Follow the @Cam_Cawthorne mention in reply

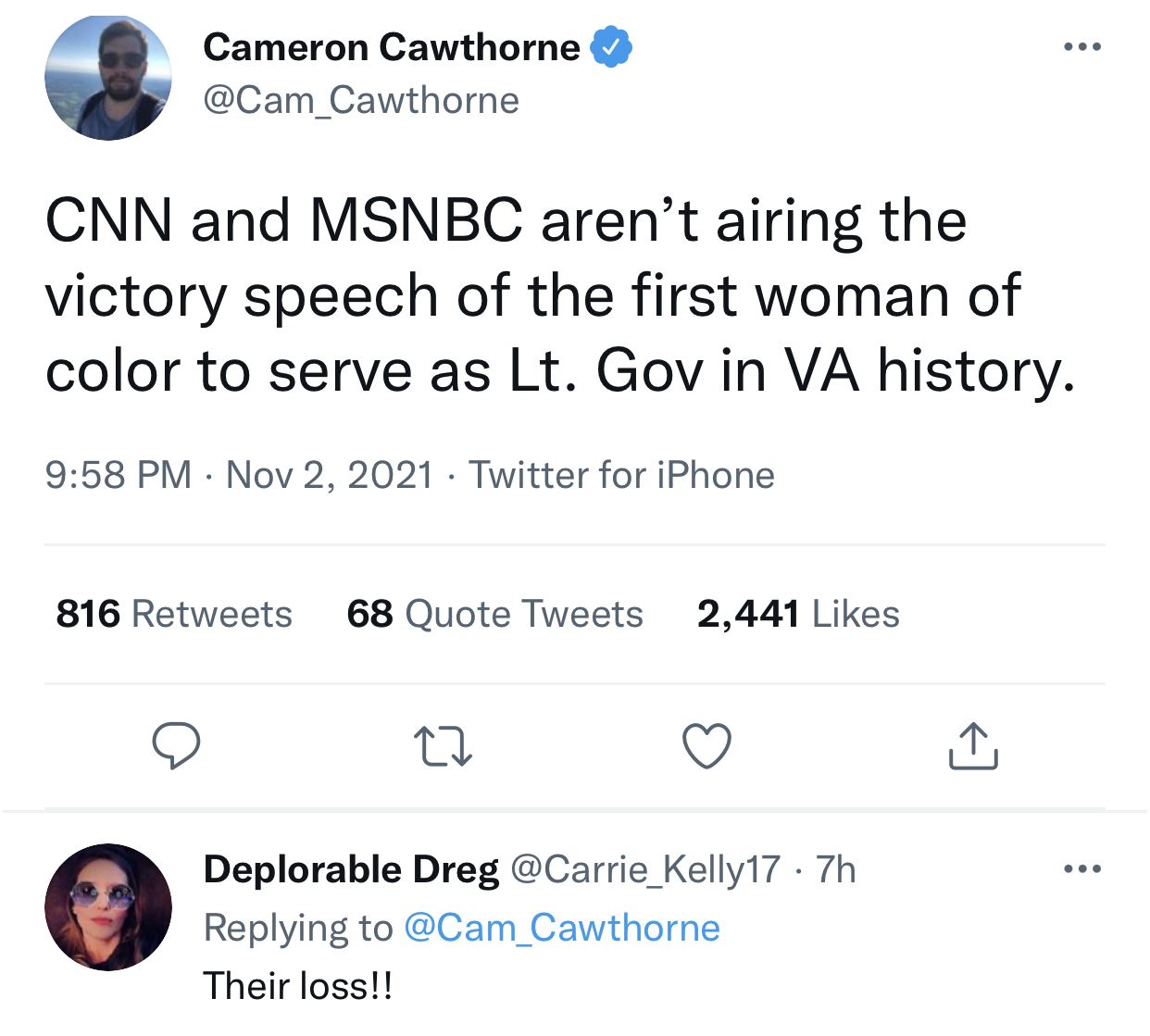pyautogui.click(x=562, y=928)
